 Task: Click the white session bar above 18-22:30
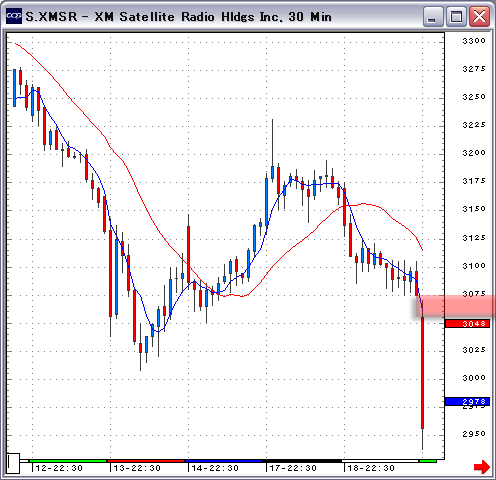coord(380,461)
